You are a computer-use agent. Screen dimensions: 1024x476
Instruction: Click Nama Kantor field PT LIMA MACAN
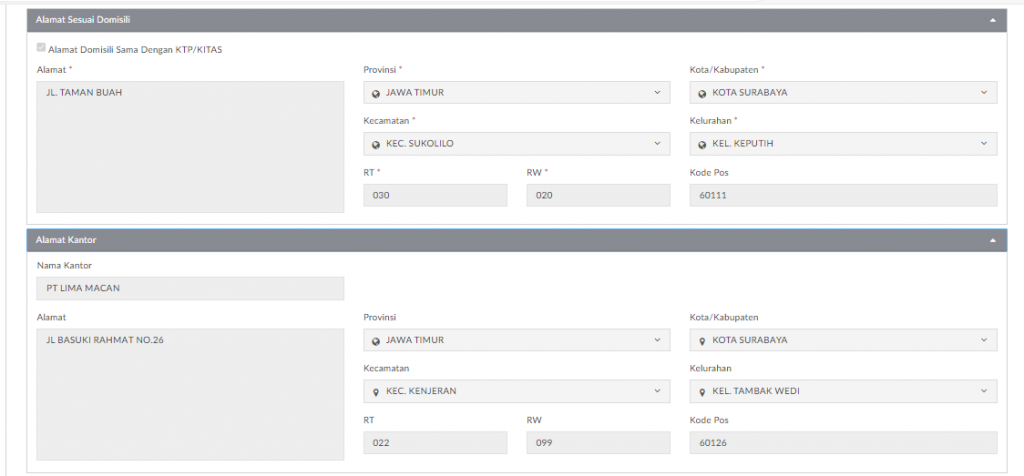[x=190, y=288]
